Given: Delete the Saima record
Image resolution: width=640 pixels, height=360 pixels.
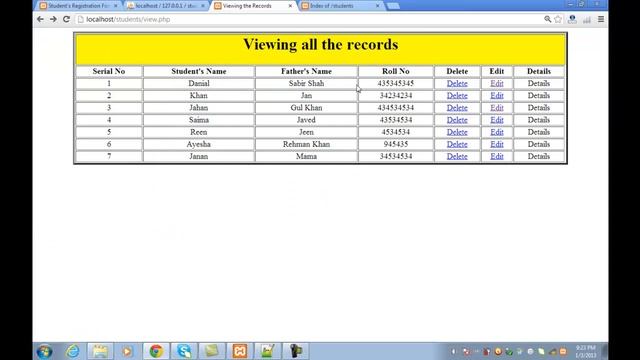Looking at the screenshot, I should point(457,120).
